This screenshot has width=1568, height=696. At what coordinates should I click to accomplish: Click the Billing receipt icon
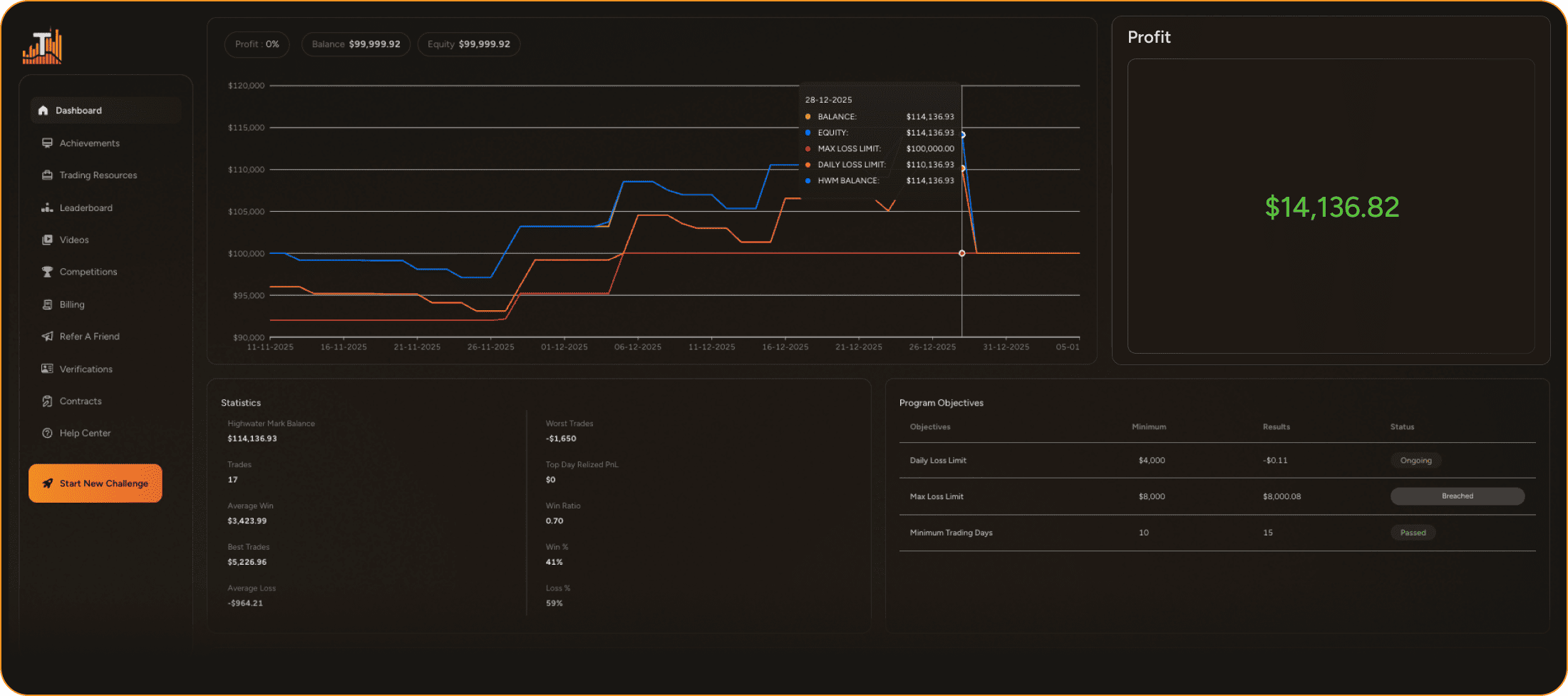tap(47, 304)
